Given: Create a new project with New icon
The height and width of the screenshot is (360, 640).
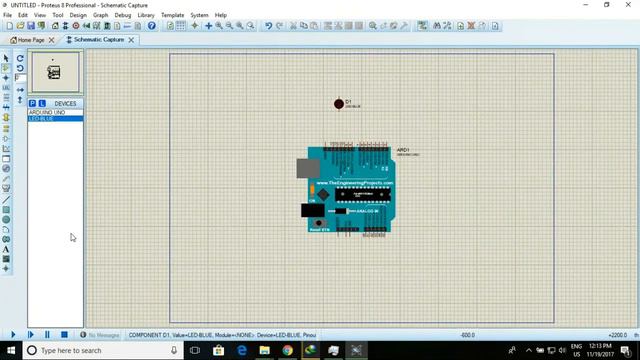Looking at the screenshot, I should point(9,26).
